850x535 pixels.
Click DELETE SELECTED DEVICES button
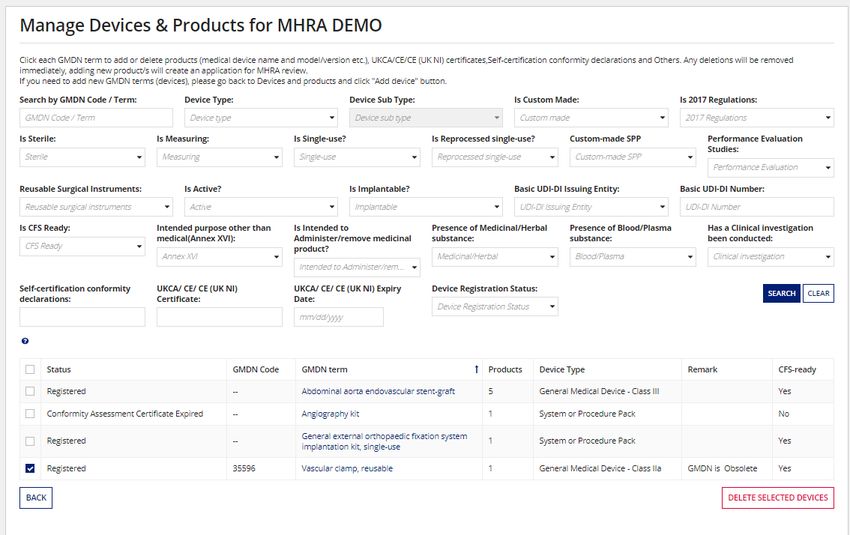tap(777, 498)
